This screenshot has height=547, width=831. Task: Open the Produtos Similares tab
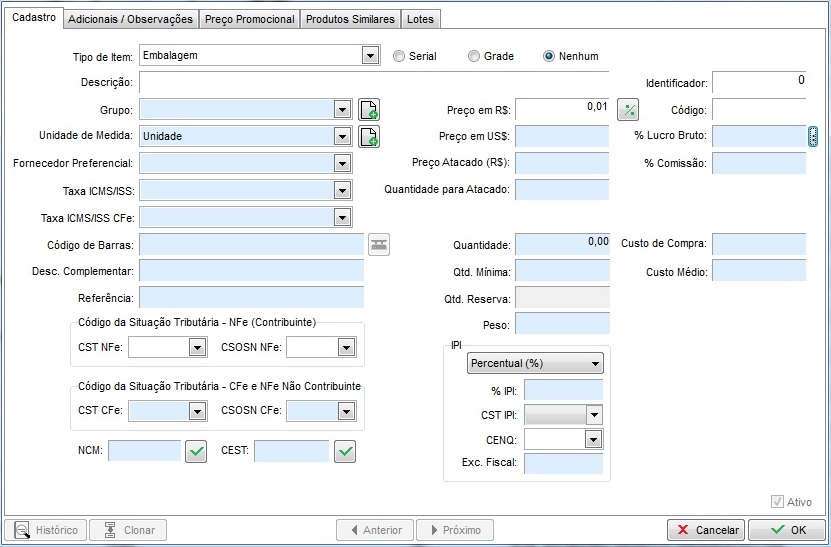click(x=350, y=19)
